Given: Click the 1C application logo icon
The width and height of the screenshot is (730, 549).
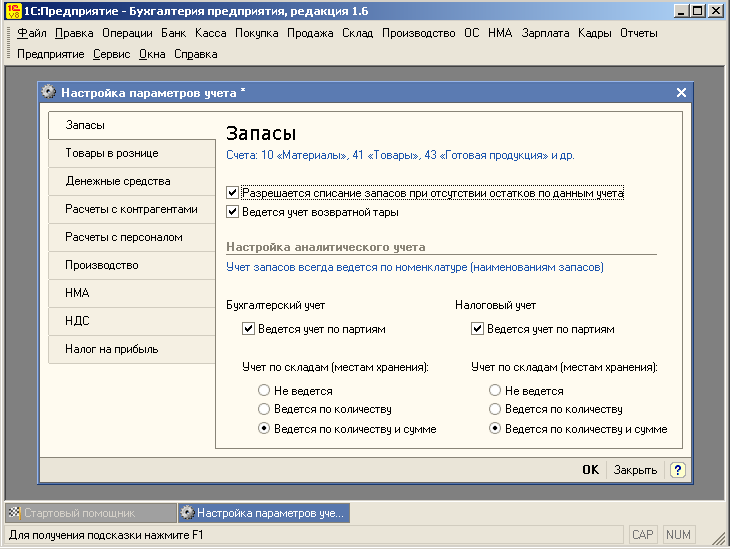Looking at the screenshot, I should [x=13, y=11].
